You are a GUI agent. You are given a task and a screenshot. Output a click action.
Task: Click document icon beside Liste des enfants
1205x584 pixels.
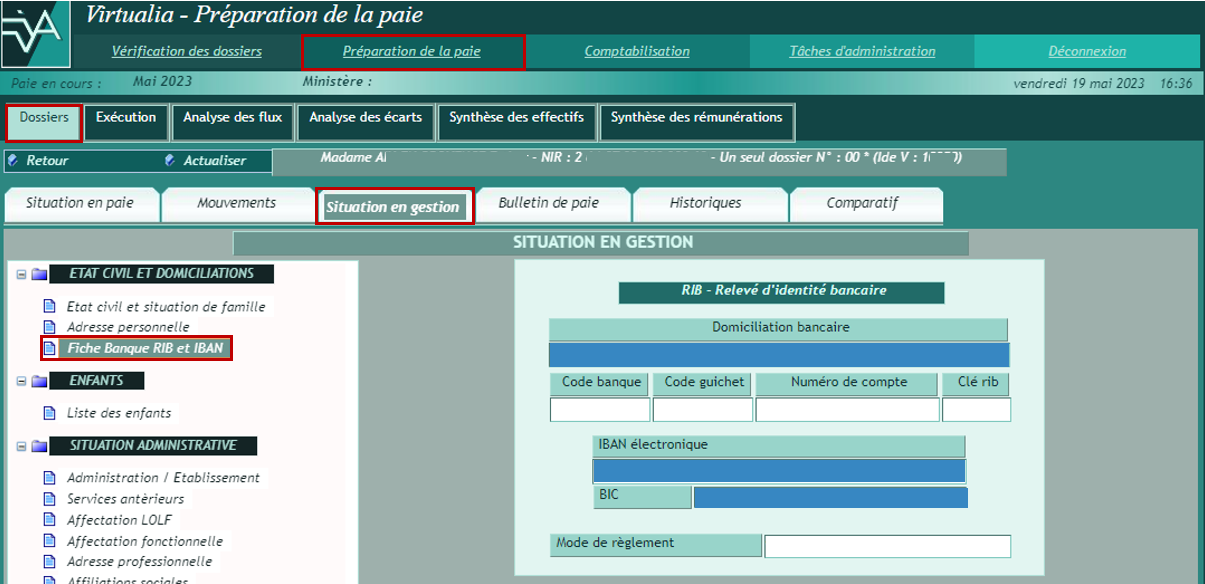click(x=49, y=413)
